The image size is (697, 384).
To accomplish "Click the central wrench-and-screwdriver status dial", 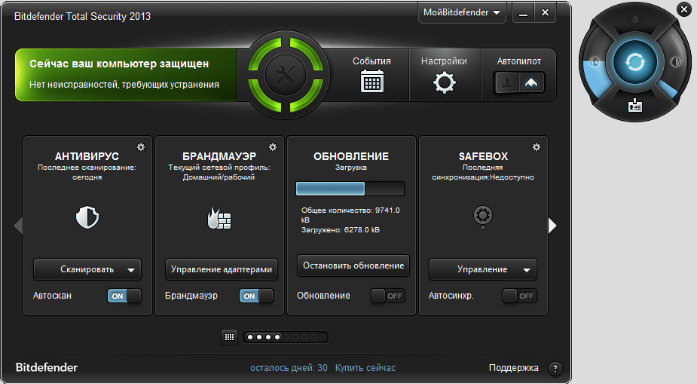I will (x=285, y=75).
